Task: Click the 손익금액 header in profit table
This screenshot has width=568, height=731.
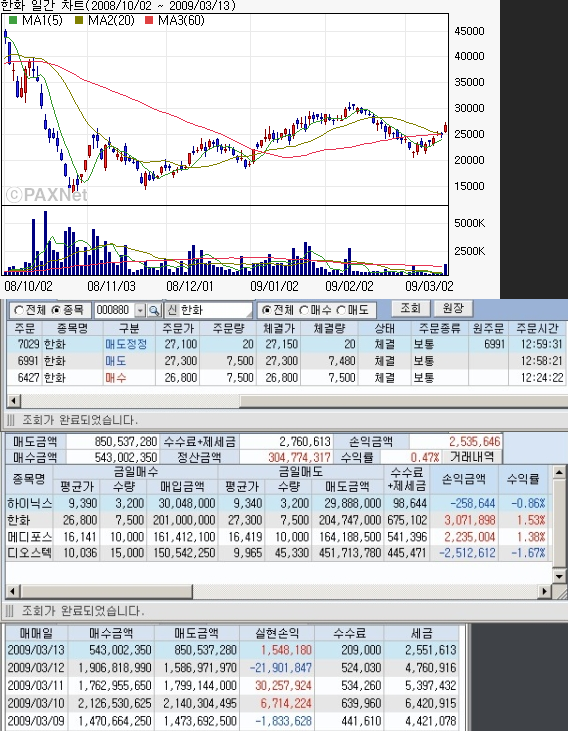Action: (x=464, y=479)
